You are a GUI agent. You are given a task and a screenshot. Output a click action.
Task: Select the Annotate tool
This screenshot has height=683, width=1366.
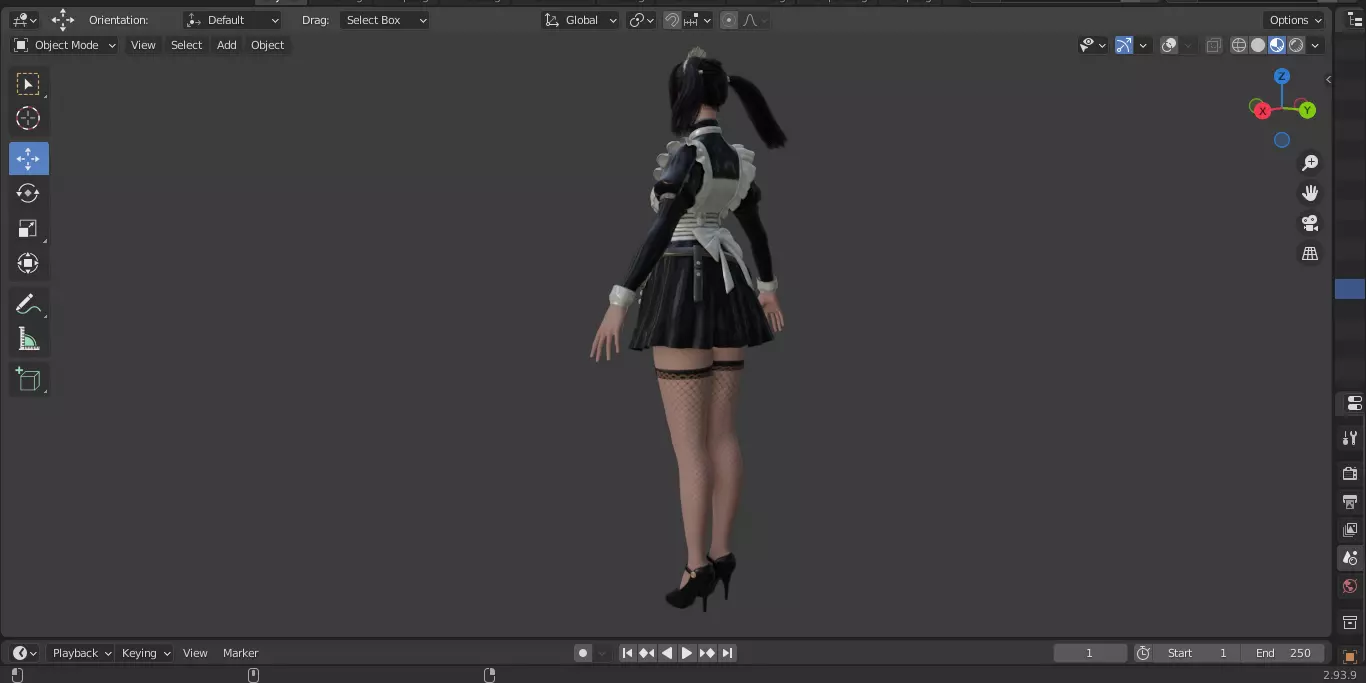tap(28, 305)
